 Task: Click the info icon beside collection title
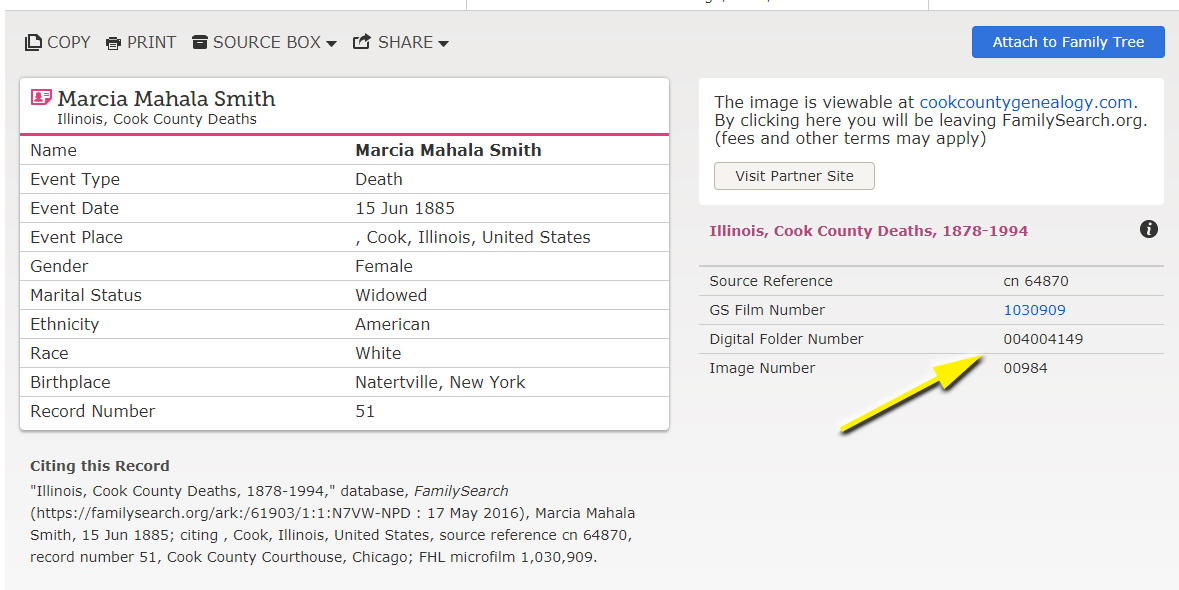tap(1149, 229)
